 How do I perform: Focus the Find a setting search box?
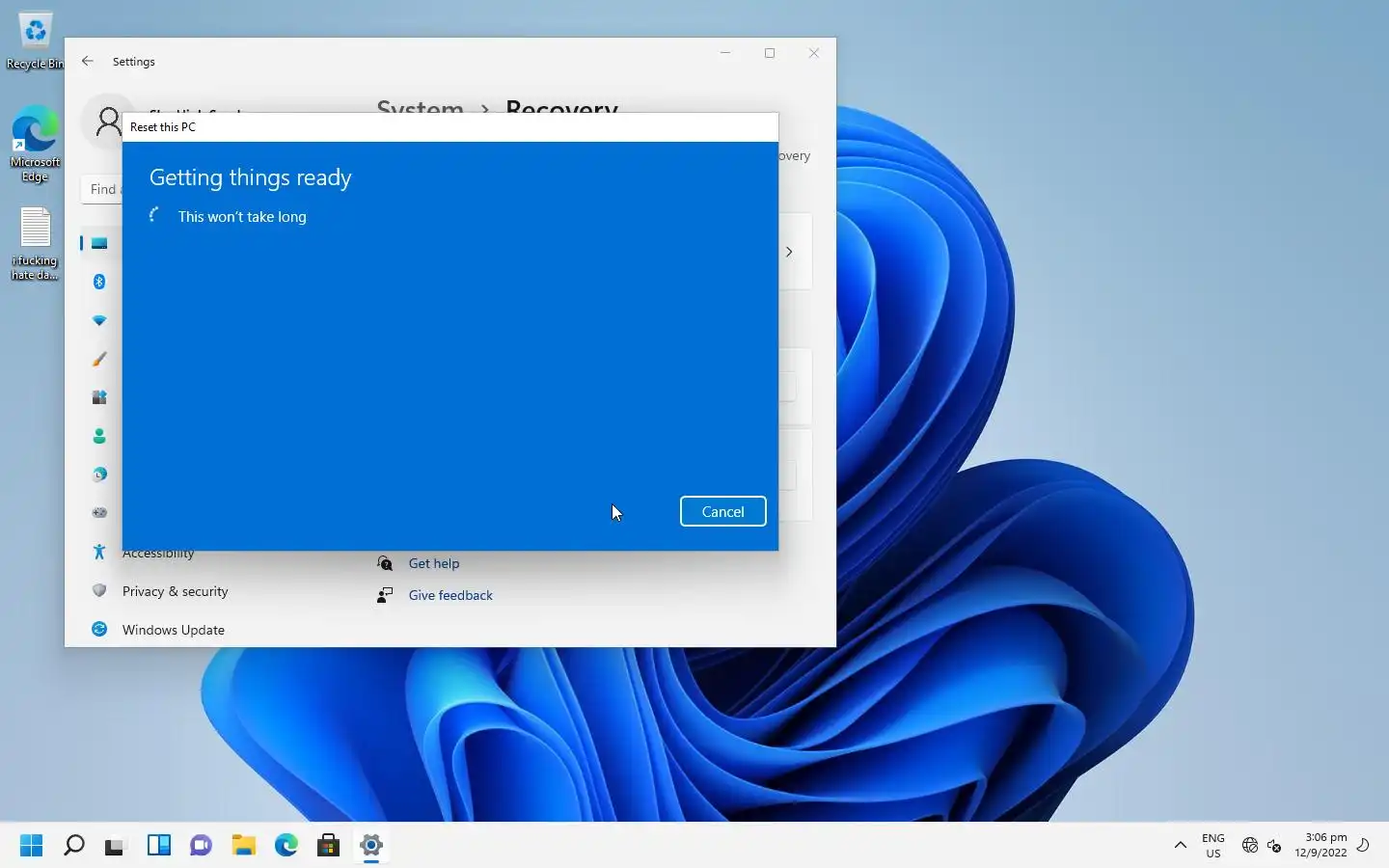[101, 189]
